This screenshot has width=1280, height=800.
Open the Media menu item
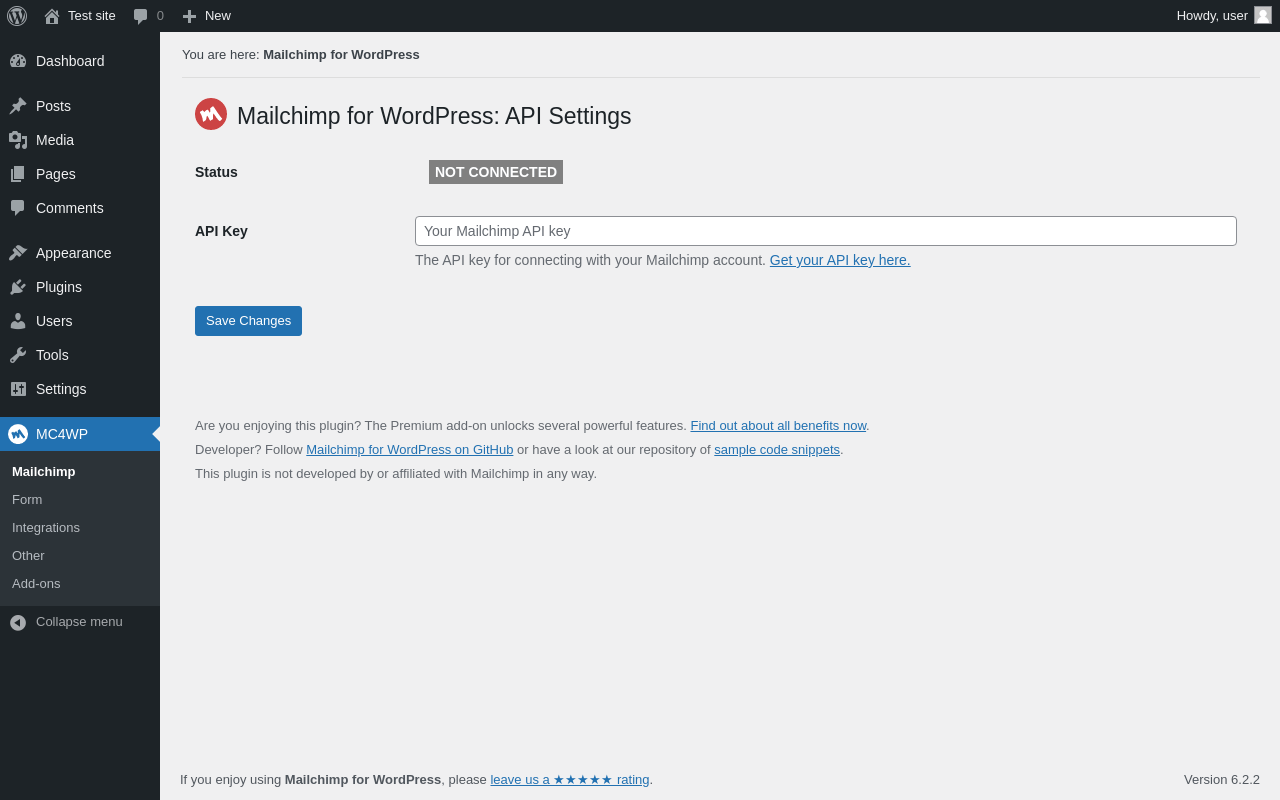point(55,140)
